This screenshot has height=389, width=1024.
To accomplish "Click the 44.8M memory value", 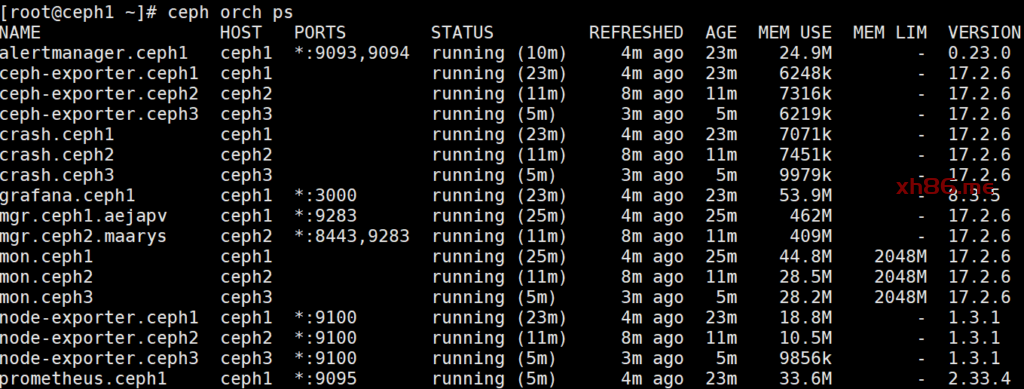I will [805, 257].
